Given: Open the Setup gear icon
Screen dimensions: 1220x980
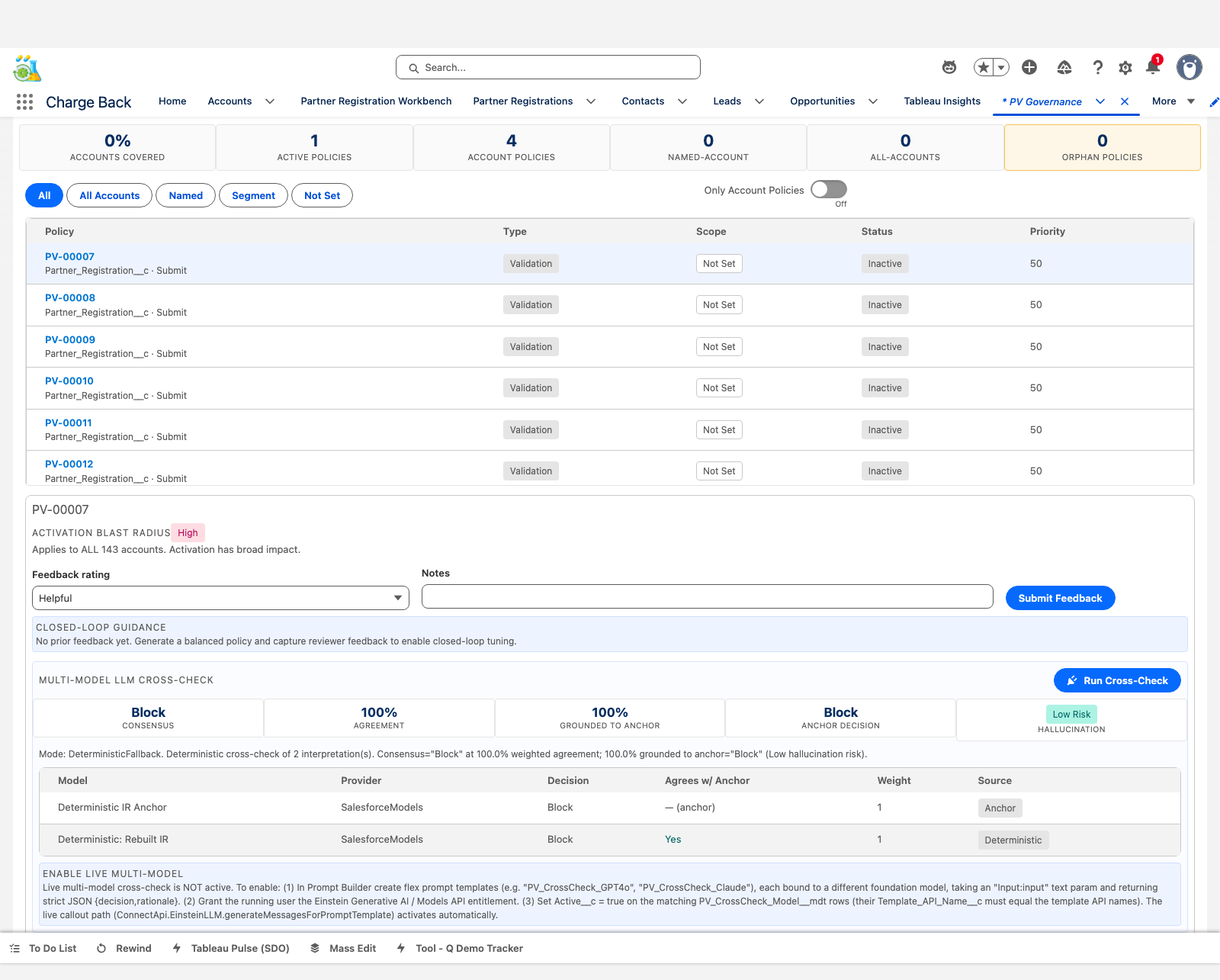Looking at the screenshot, I should 1125,67.
